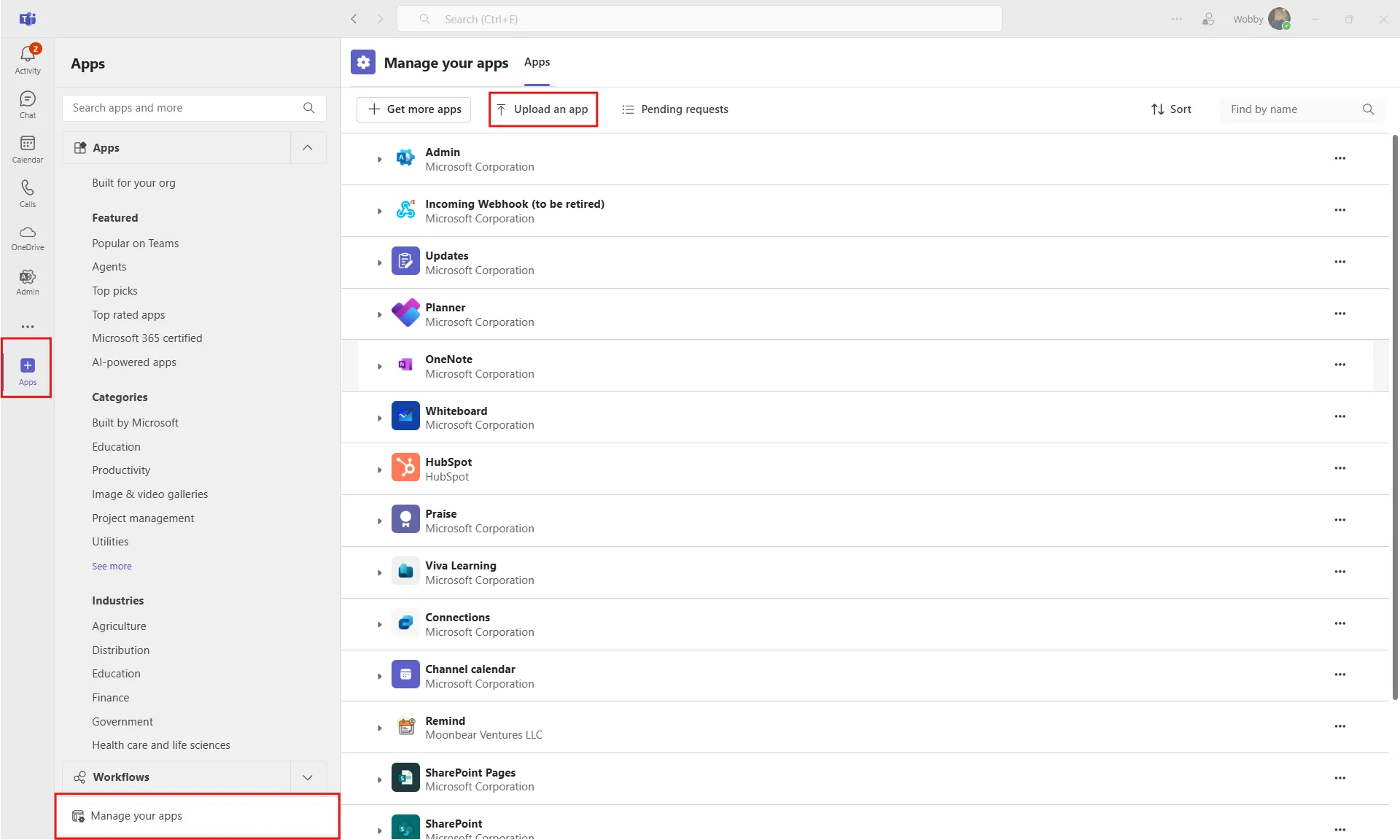Viewport: 1400px width, 840px height.
Task: Expand the Workflows section
Action: pyautogui.click(x=308, y=777)
